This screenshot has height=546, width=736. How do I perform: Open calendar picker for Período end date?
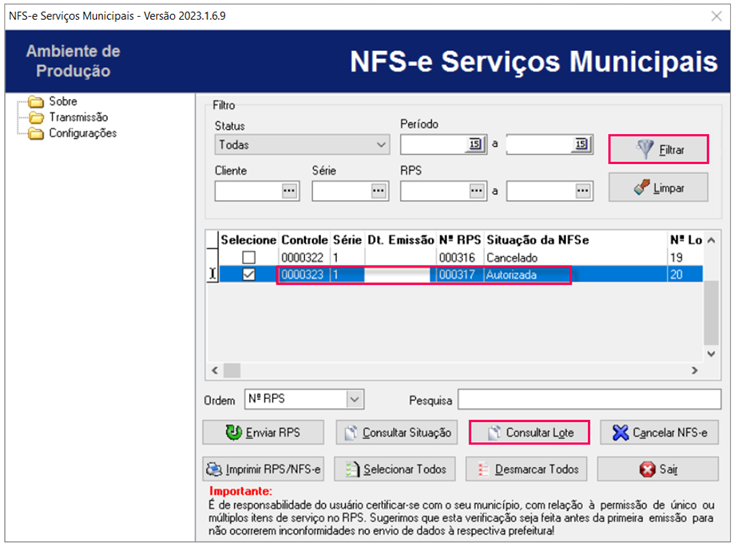click(581, 145)
